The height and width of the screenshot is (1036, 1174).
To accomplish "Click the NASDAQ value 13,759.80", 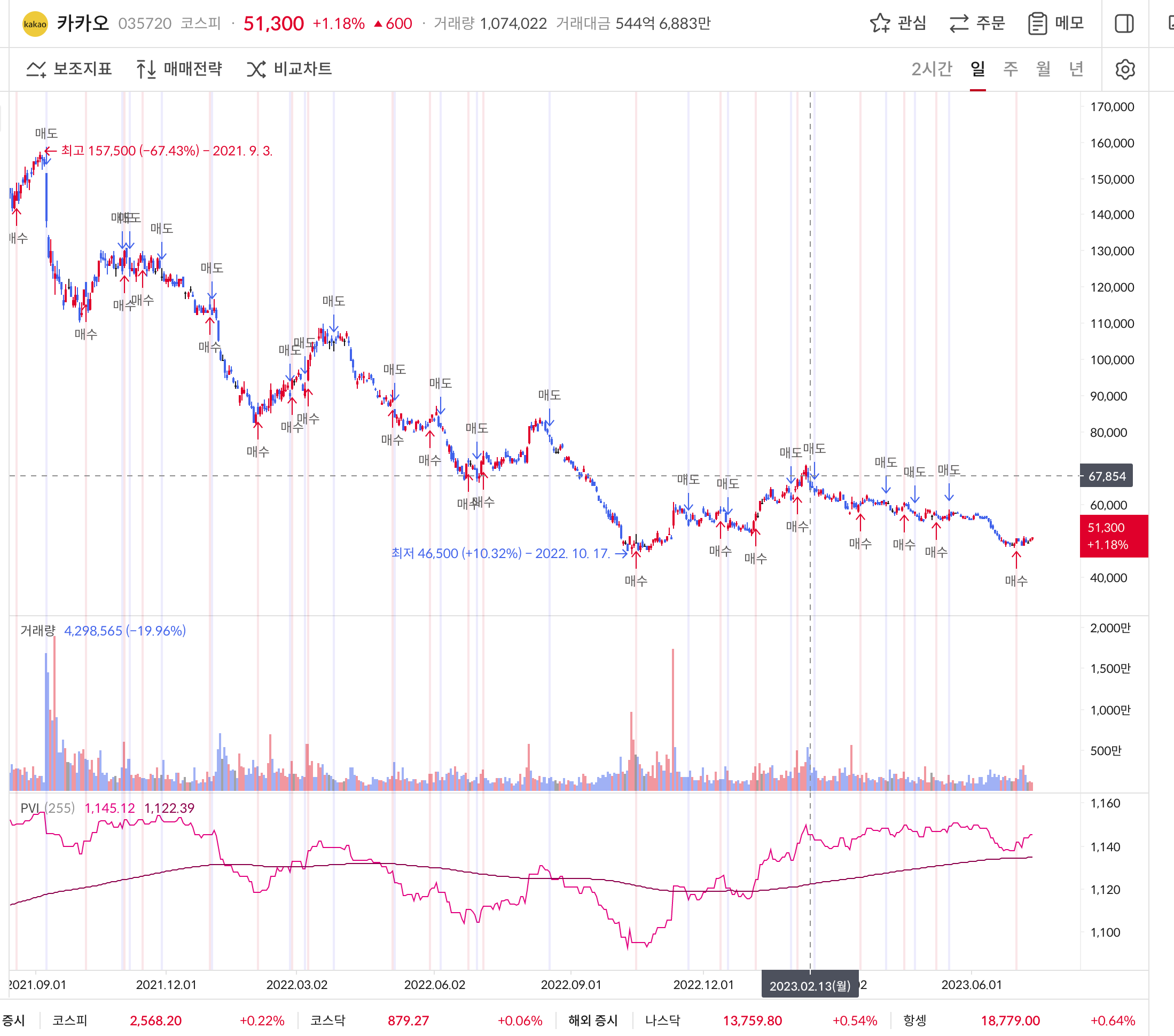I will pyautogui.click(x=752, y=1020).
